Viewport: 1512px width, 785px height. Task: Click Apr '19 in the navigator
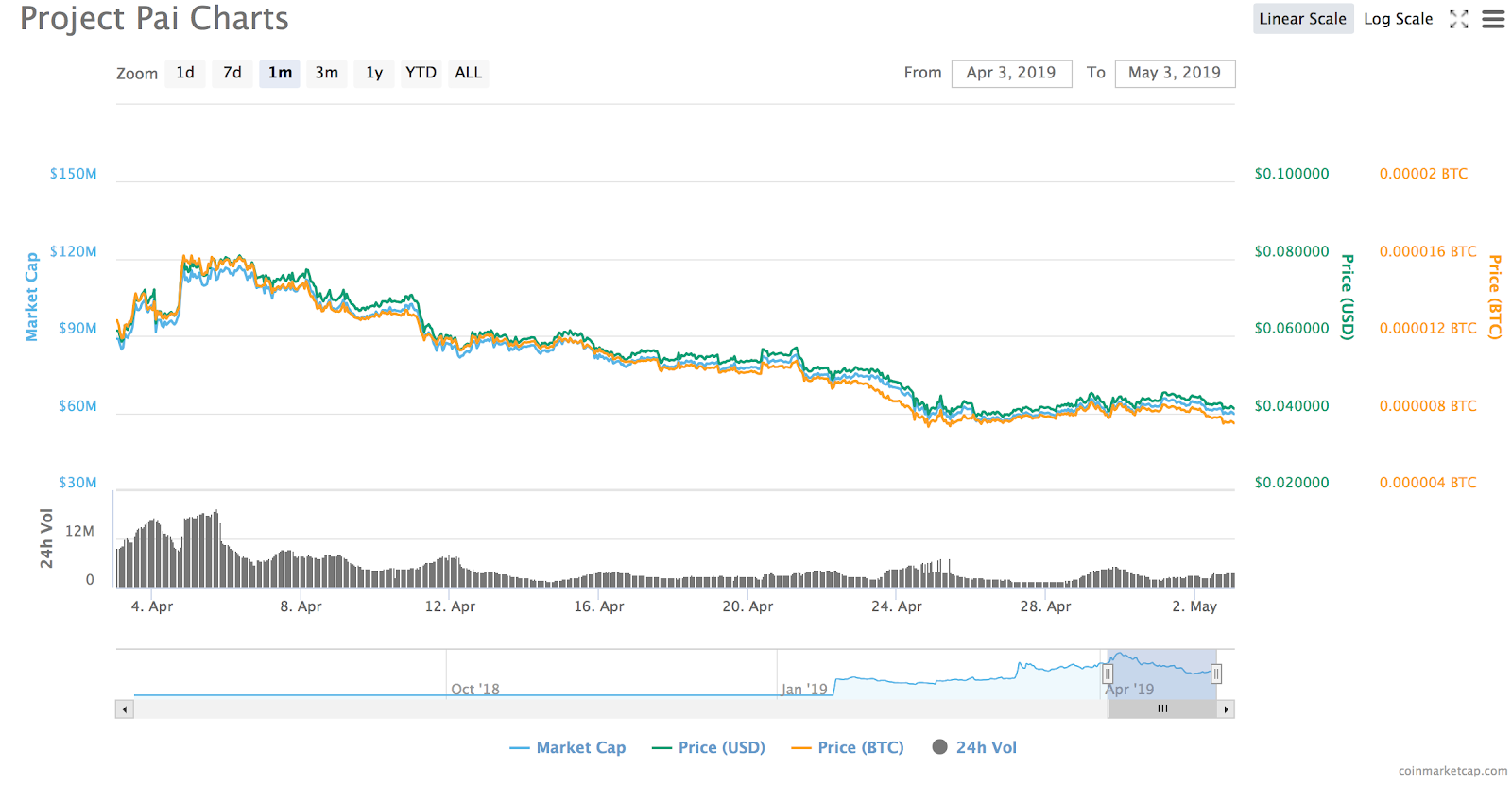pos(1129,690)
